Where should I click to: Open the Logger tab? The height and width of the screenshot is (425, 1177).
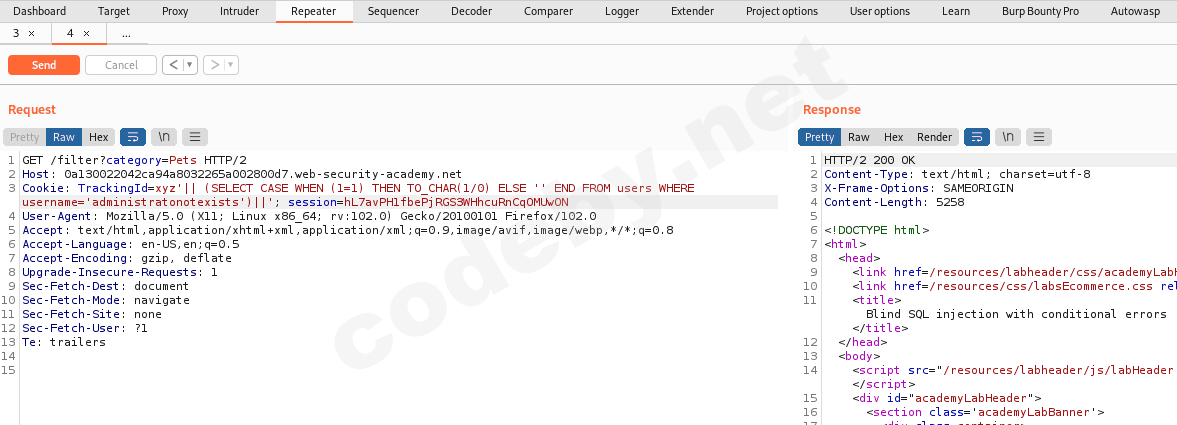(622, 11)
